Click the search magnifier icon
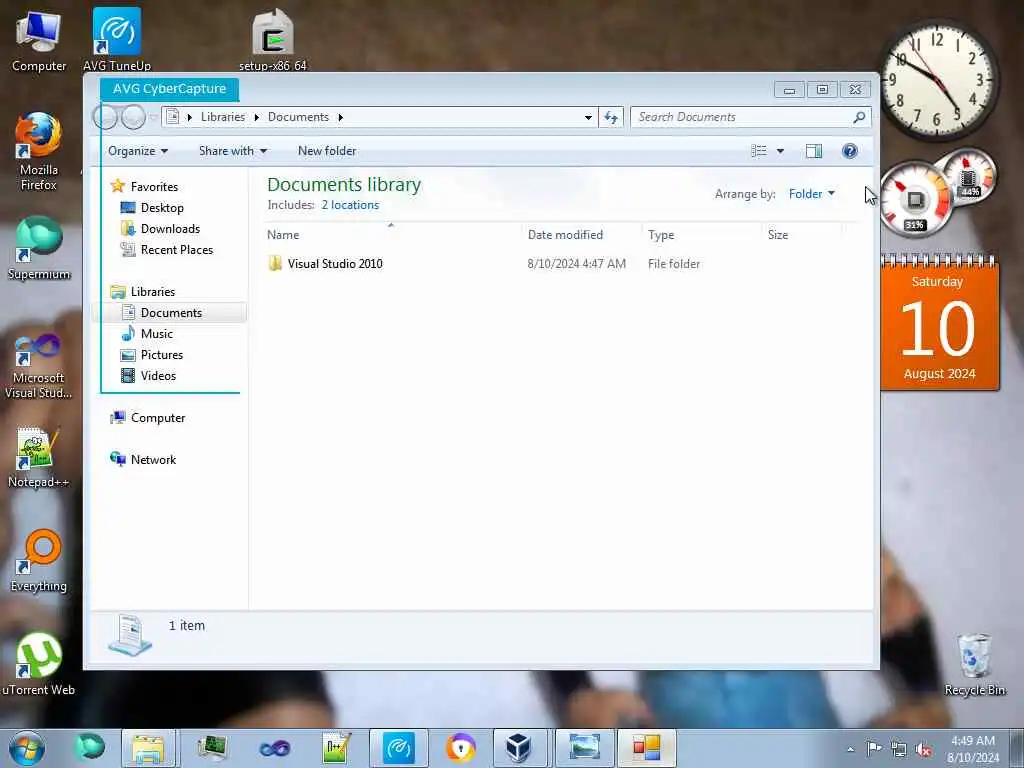The height and width of the screenshot is (768, 1024). tap(859, 117)
